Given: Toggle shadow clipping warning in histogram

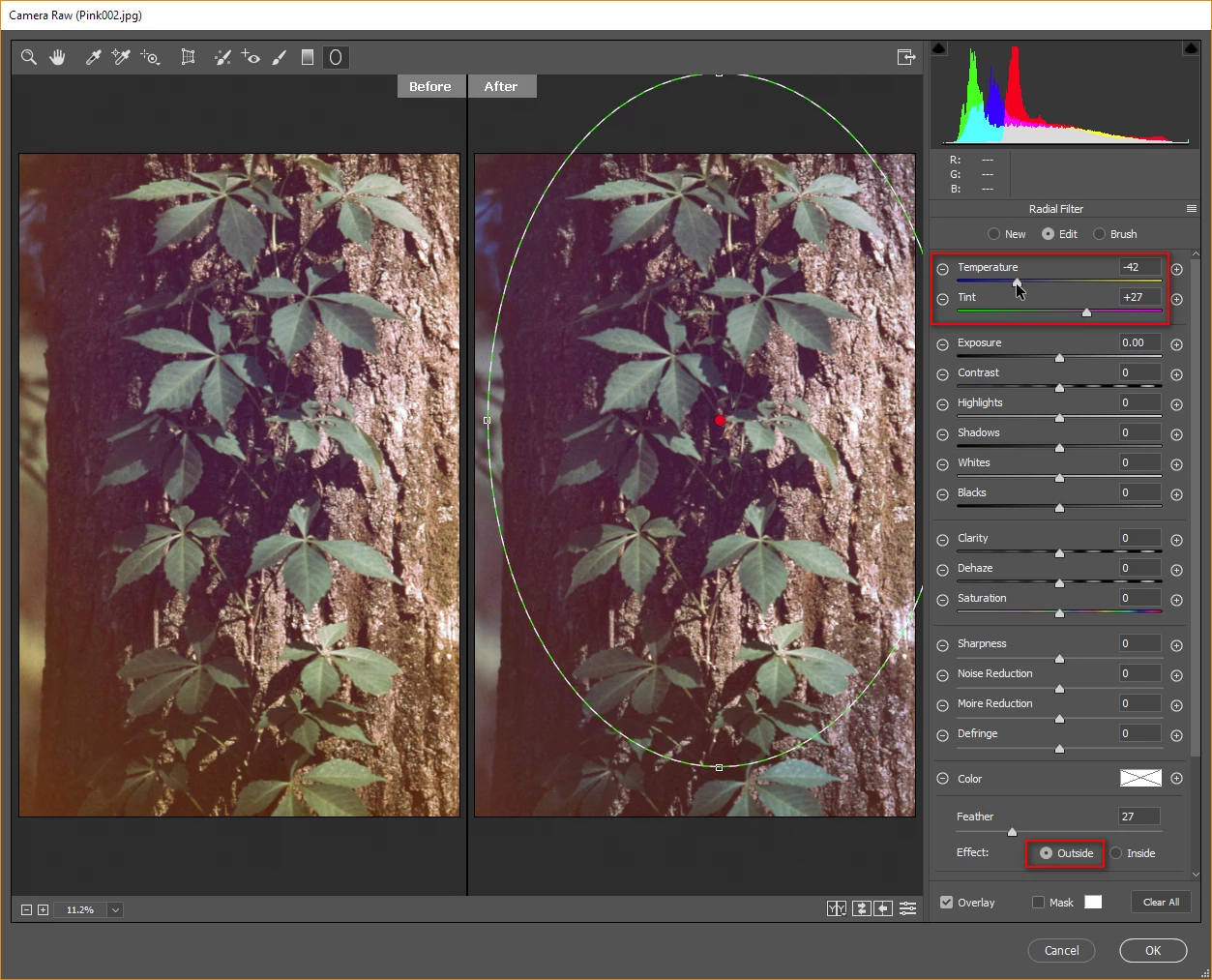Looking at the screenshot, I should pos(938,48).
